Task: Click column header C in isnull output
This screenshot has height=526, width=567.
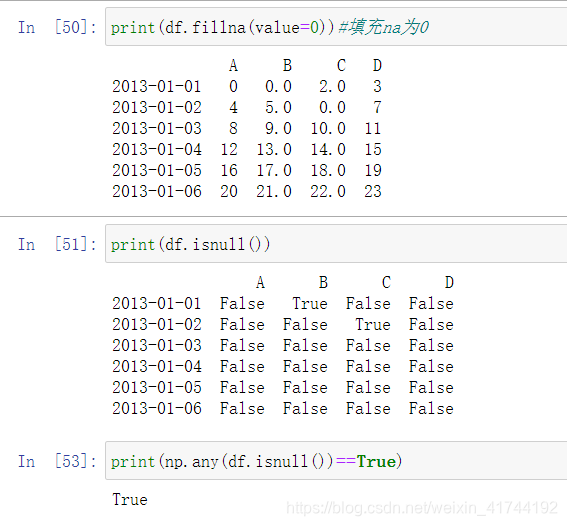Action: 386,282
